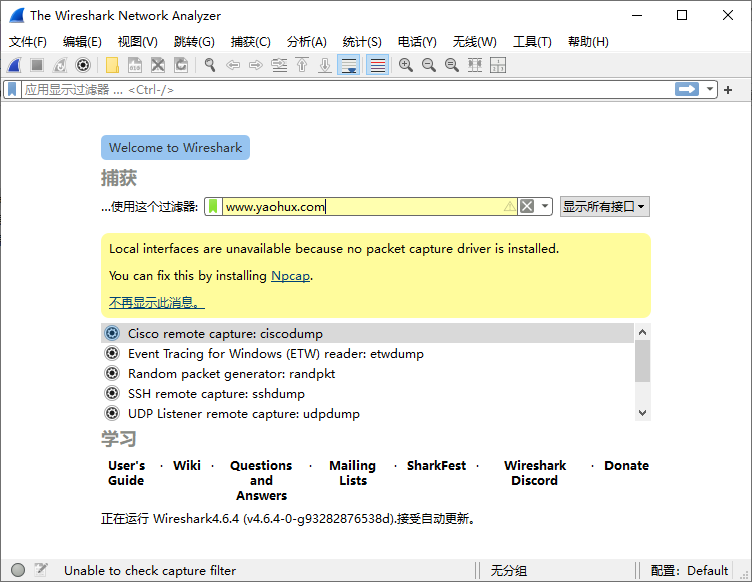This screenshot has height=582, width=752.
Task: Reload the capture file icon
Action: tap(181, 65)
